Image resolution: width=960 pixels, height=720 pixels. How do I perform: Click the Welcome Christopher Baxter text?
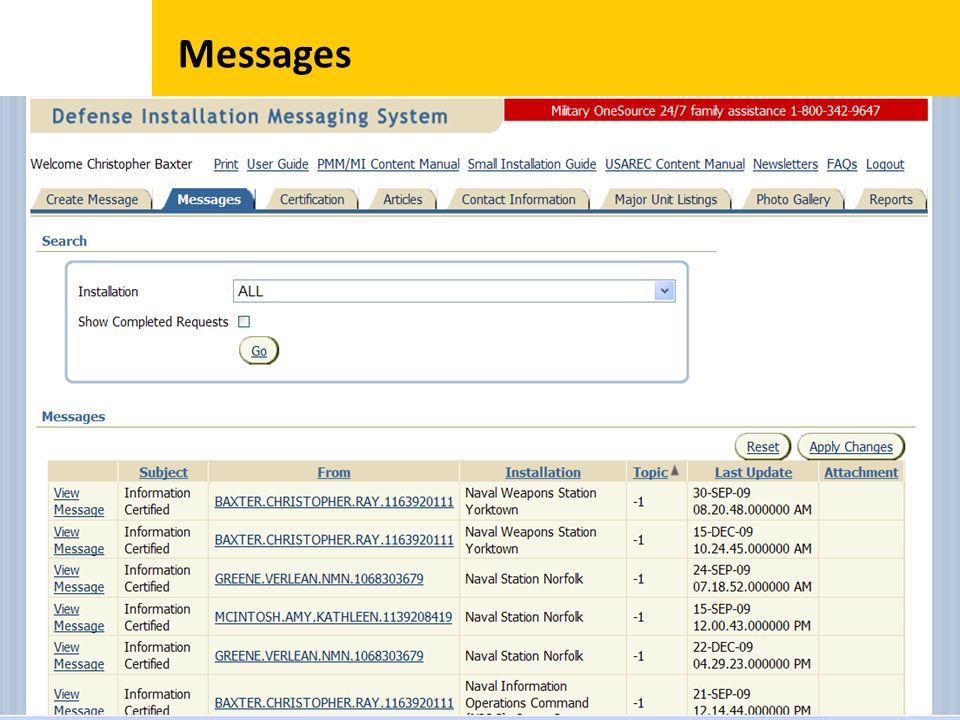111,164
